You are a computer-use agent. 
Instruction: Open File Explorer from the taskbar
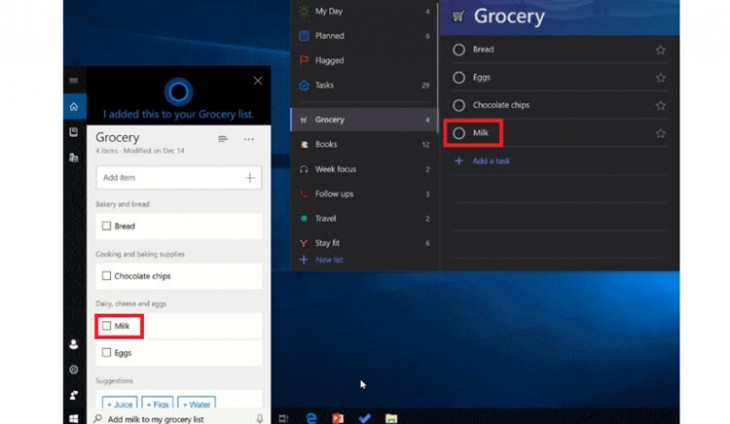[391, 418]
